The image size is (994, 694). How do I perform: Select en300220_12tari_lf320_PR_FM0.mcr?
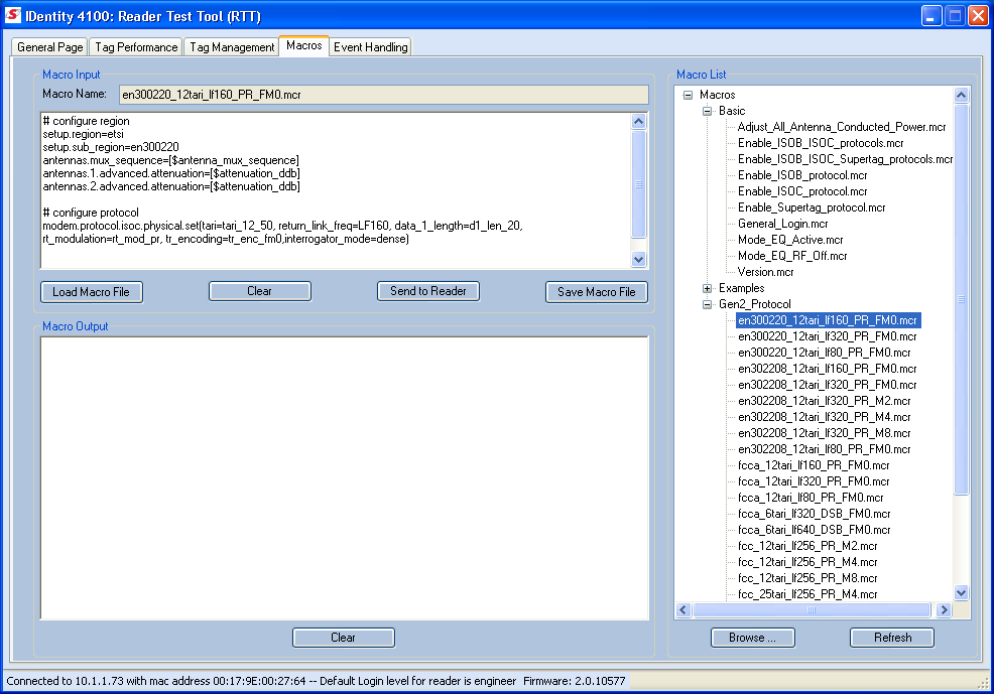[x=827, y=337]
